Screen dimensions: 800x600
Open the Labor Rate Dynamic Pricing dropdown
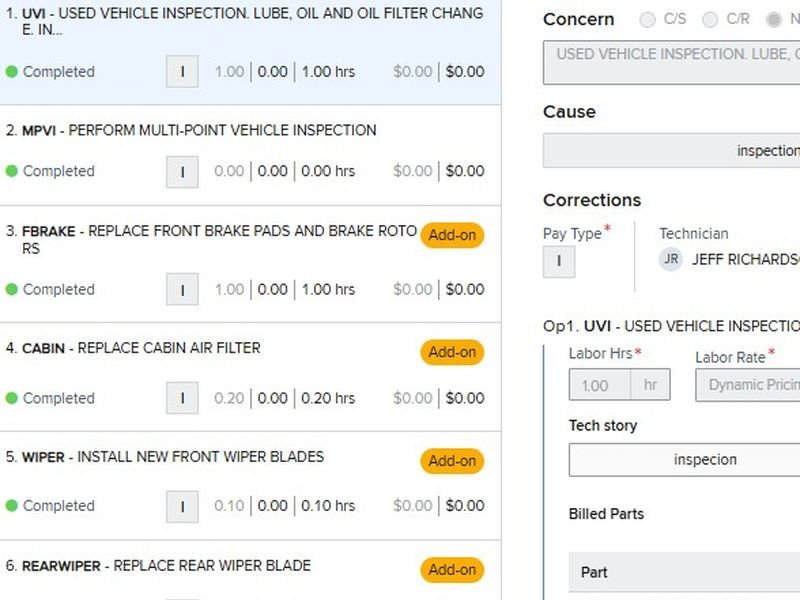click(x=748, y=385)
